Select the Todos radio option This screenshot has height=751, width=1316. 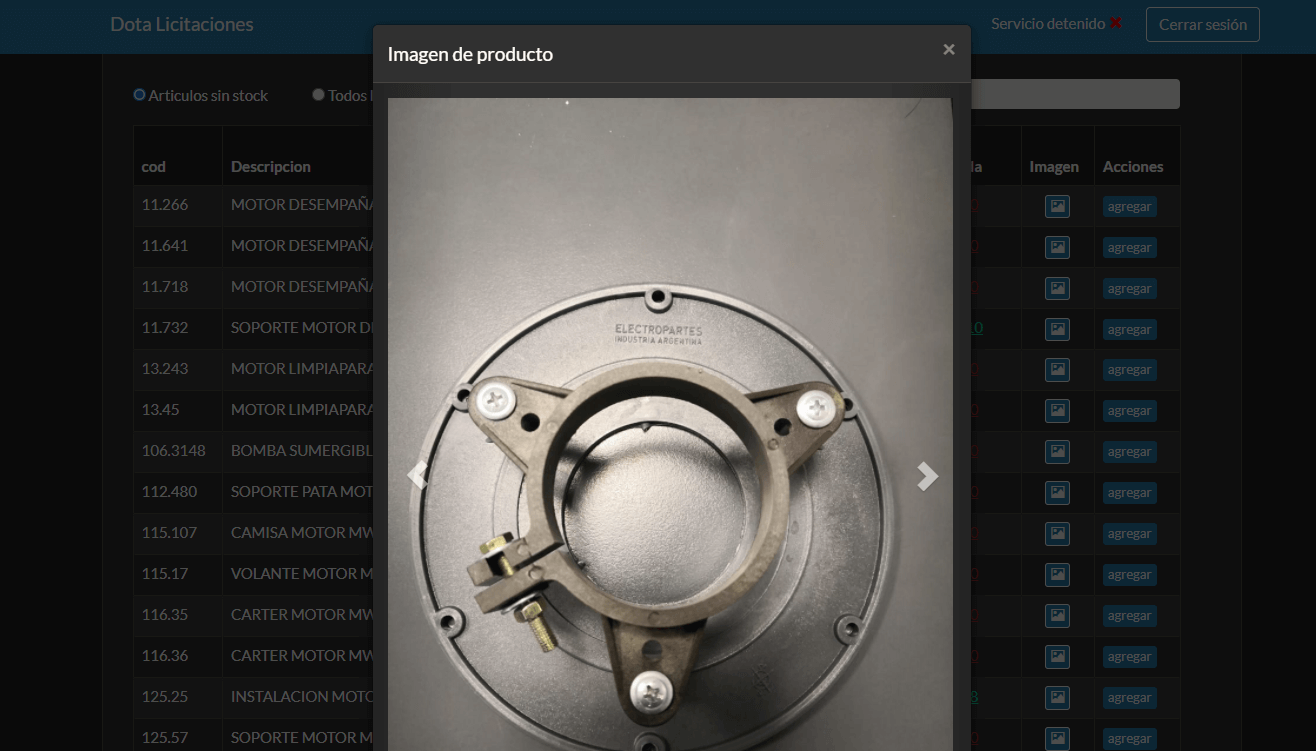pyautogui.click(x=318, y=95)
